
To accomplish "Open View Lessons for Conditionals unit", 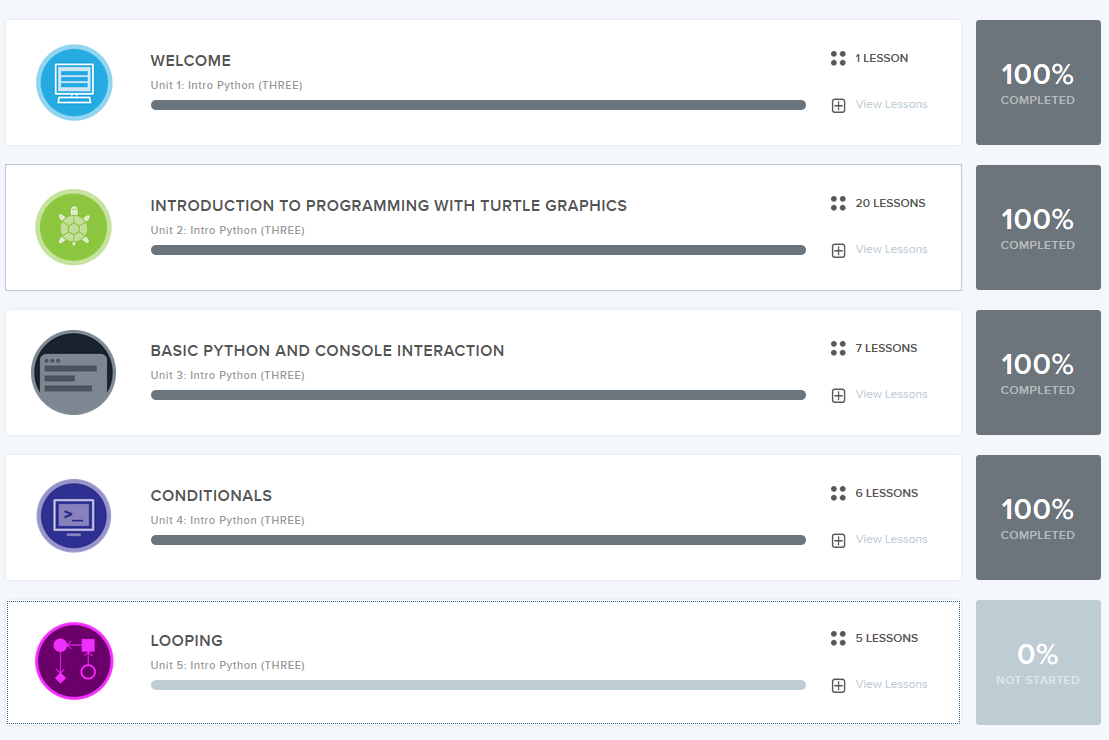I will click(891, 539).
